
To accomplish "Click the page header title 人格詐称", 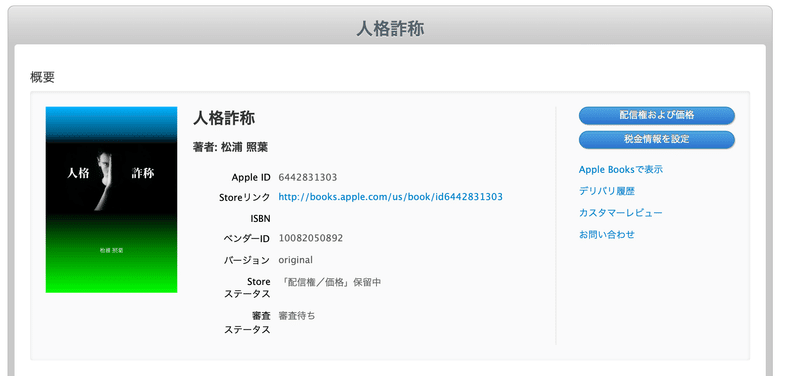I will point(390,29).
